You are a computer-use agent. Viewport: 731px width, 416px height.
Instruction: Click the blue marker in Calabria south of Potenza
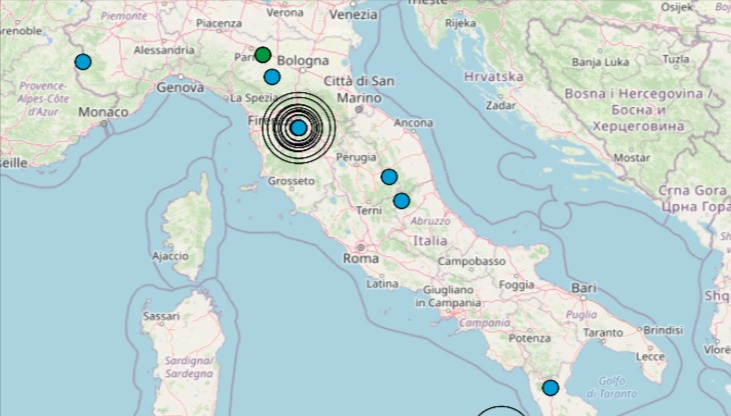tap(551, 388)
